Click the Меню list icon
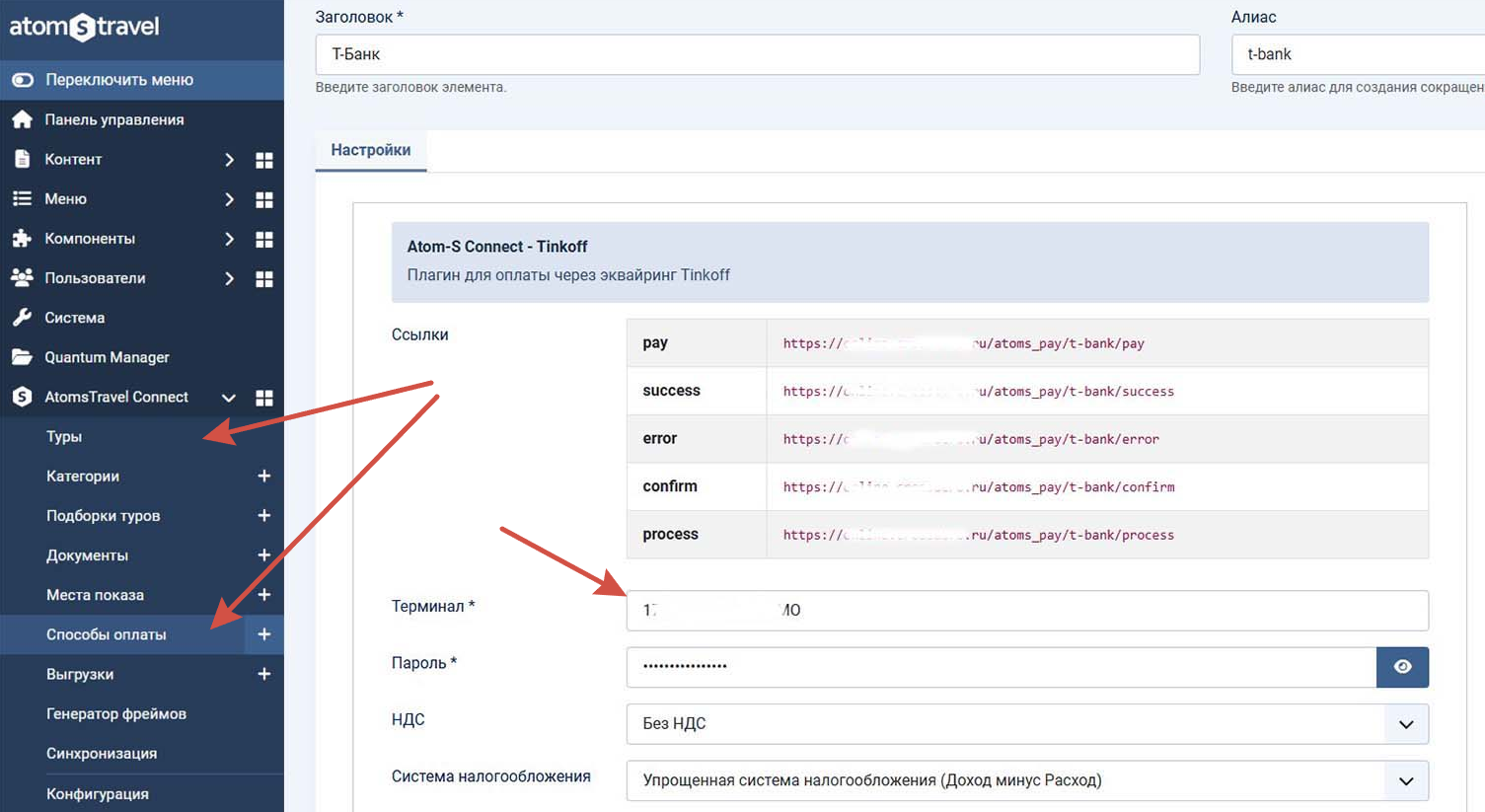This screenshot has width=1485, height=812. point(22,198)
